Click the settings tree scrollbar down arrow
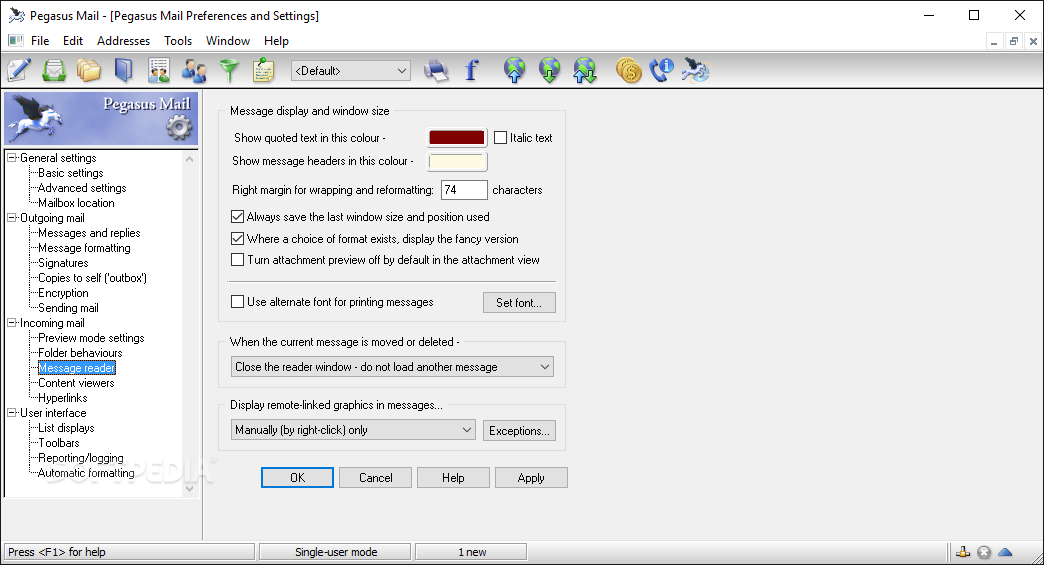The height and width of the screenshot is (565, 1044). click(190, 488)
